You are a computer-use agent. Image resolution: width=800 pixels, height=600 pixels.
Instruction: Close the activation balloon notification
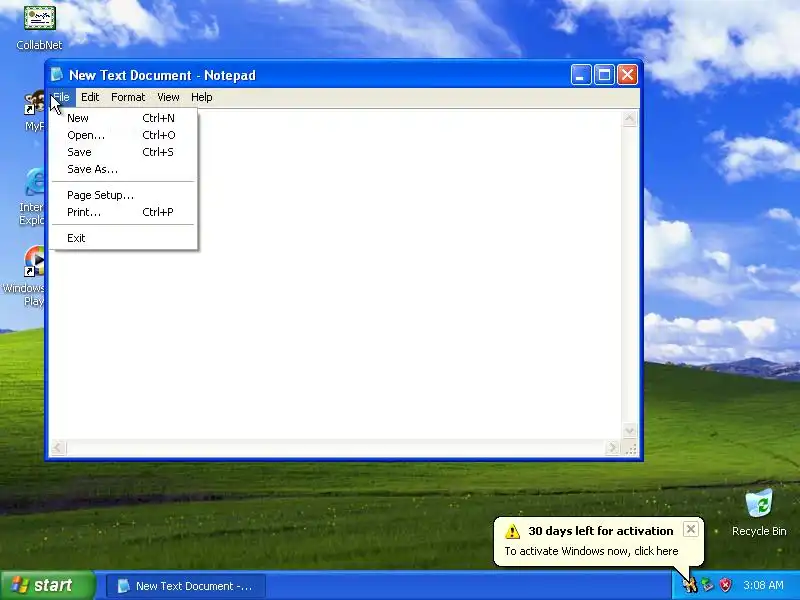point(690,529)
